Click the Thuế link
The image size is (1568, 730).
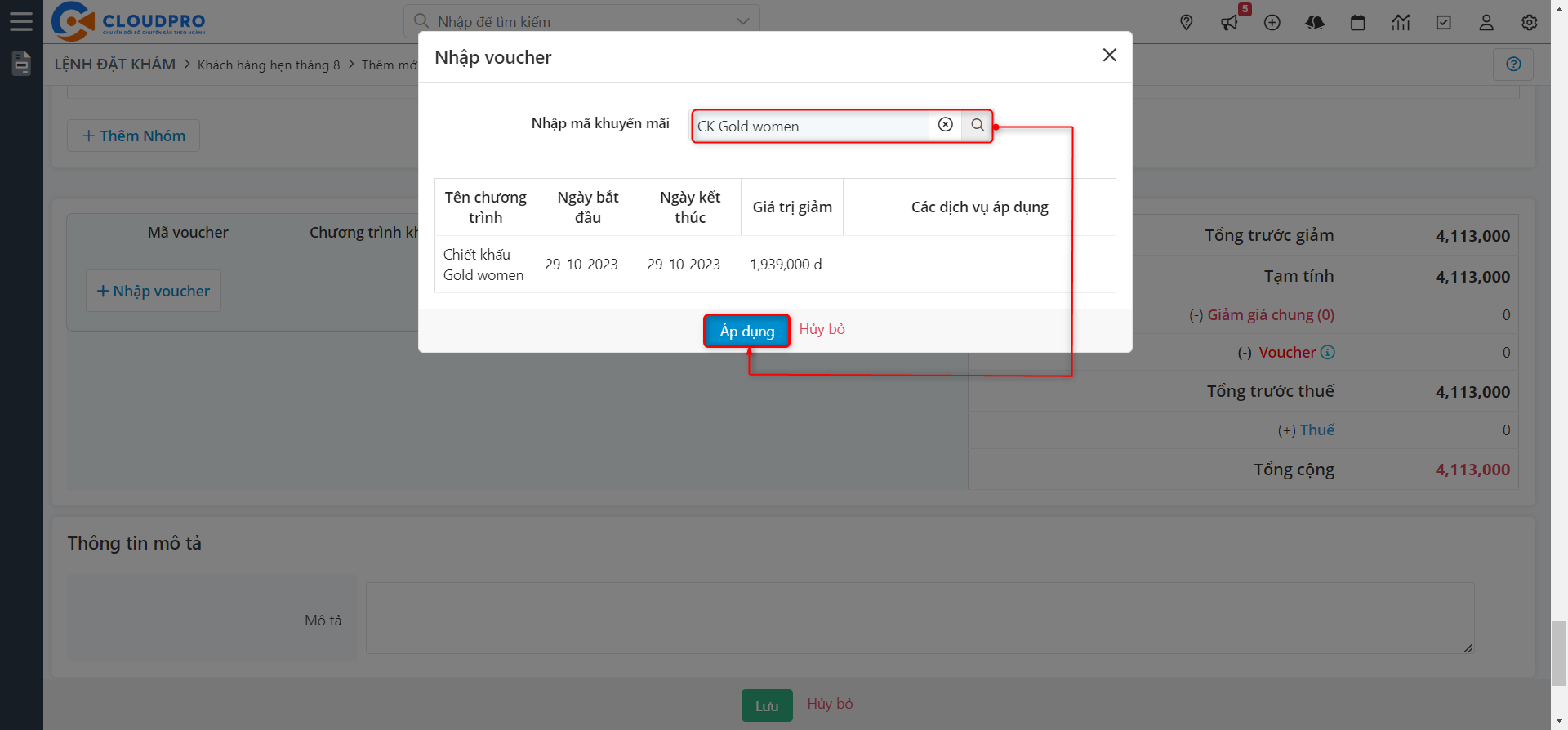1317,430
